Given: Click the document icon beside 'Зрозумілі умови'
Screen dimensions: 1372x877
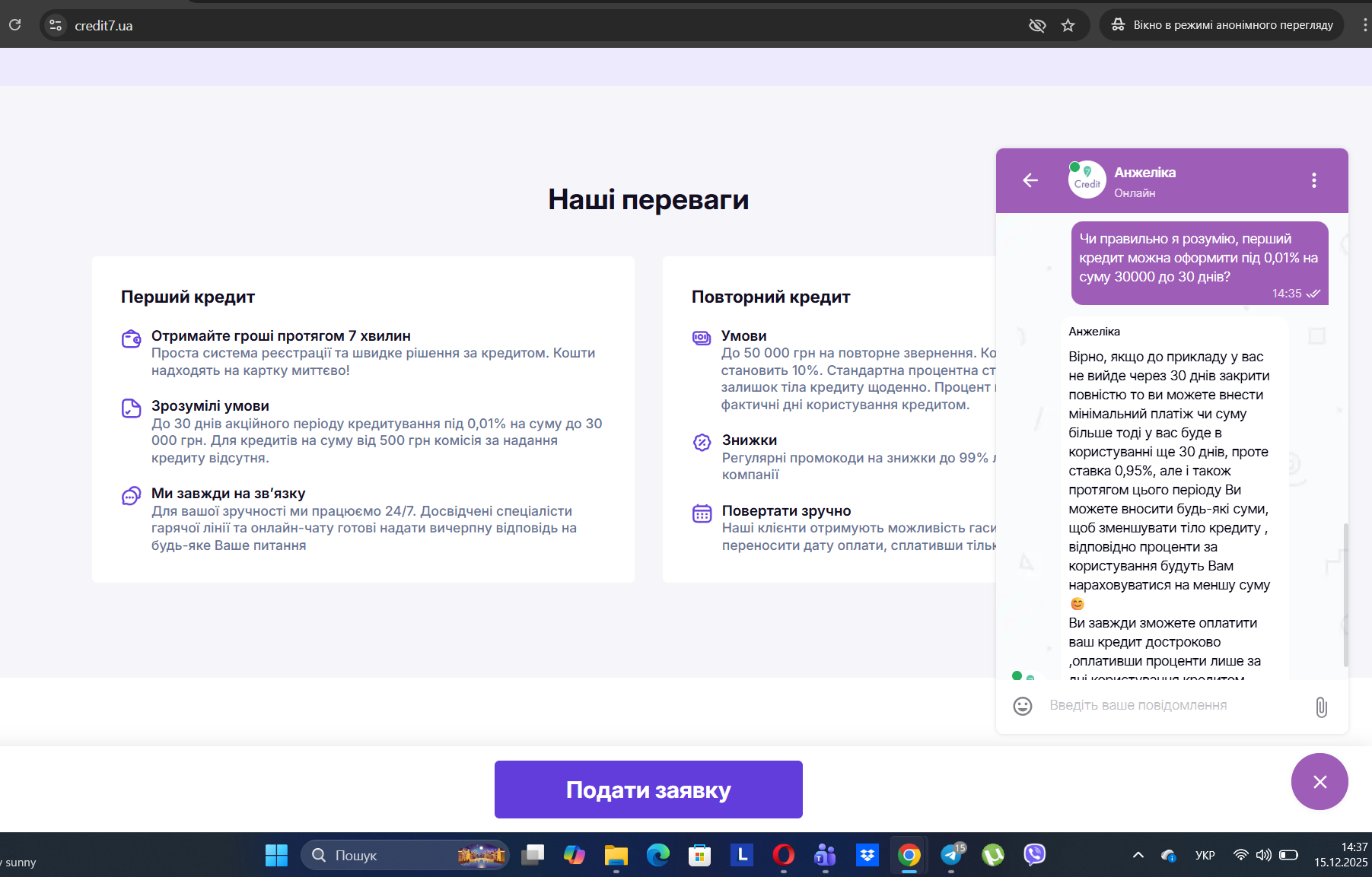Looking at the screenshot, I should (132, 408).
